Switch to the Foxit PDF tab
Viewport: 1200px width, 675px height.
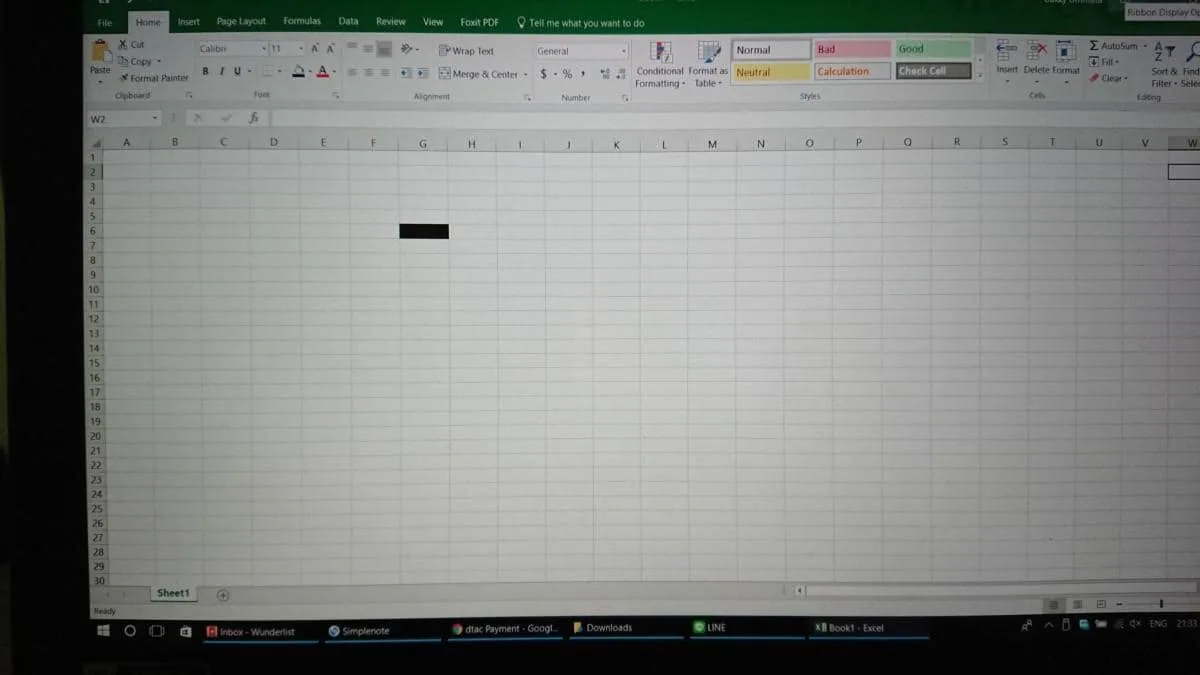479,22
